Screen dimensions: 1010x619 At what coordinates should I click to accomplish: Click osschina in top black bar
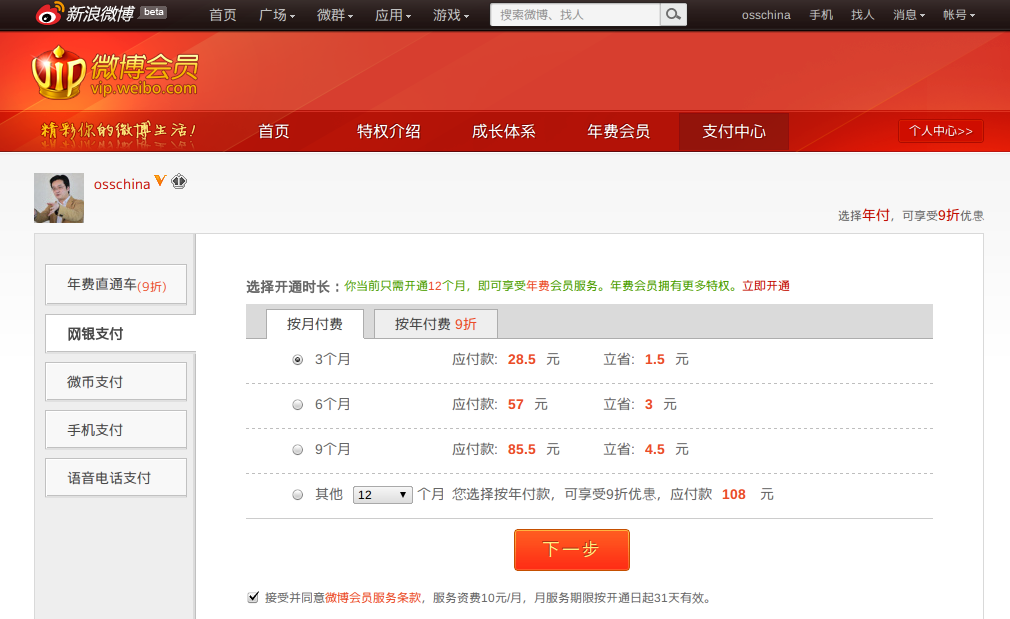click(x=766, y=15)
